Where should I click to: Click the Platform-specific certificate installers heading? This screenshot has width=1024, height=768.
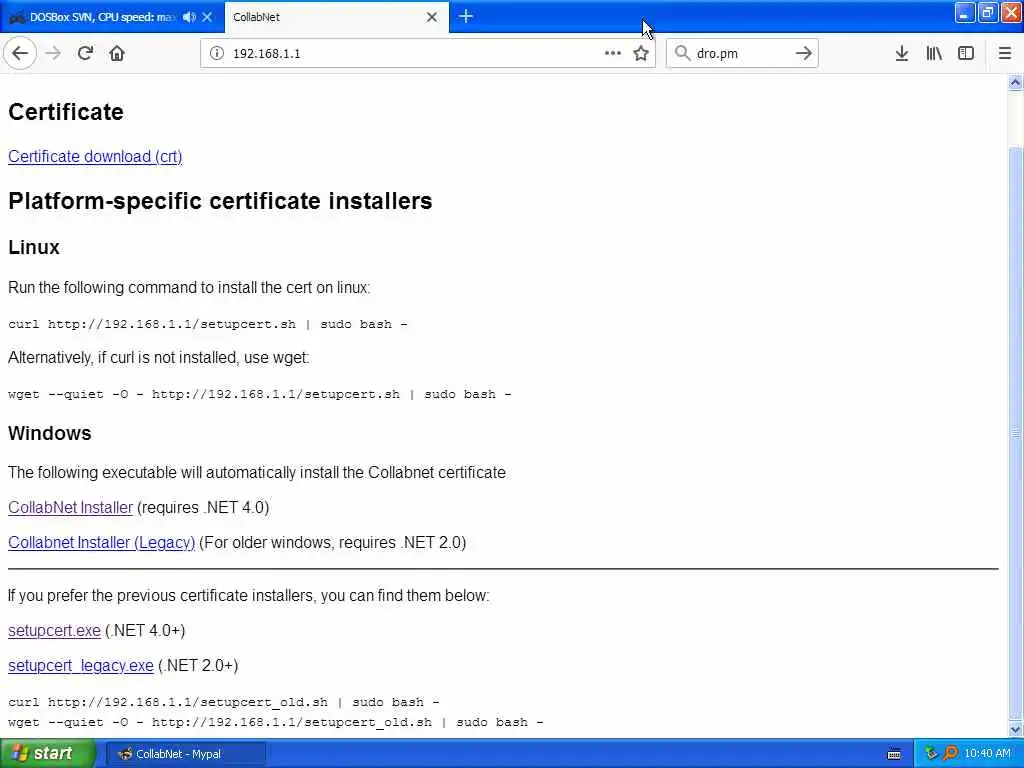[220, 200]
